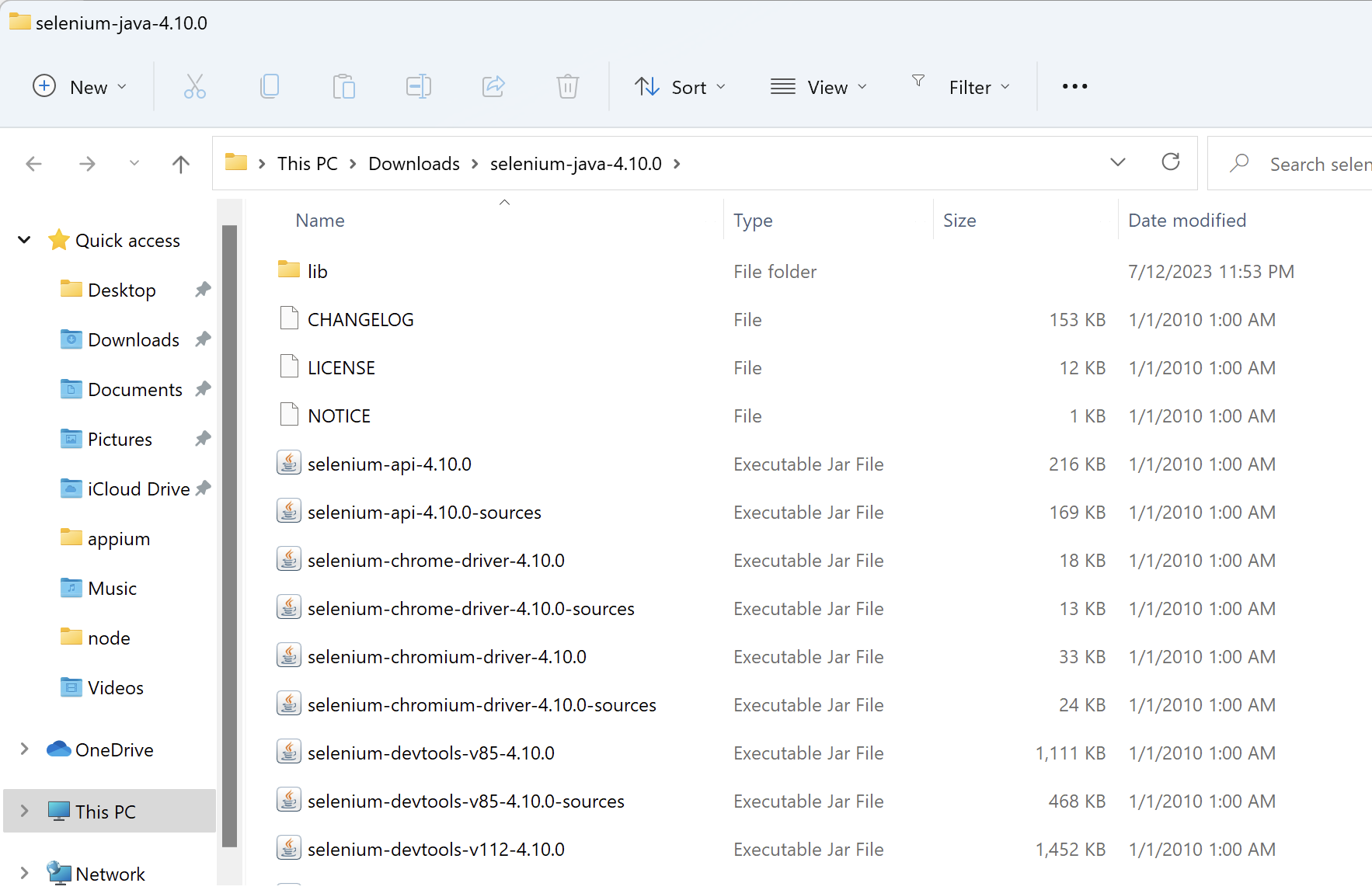Open Pictures in Quick access
This screenshot has height=890, width=1372.
tap(120, 440)
